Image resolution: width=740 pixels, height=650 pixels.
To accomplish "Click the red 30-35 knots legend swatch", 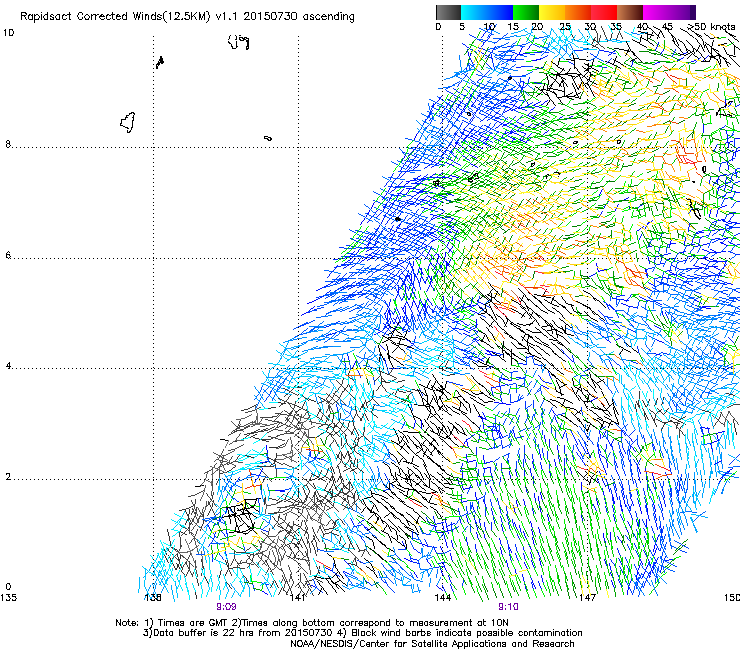I will click(604, 12).
